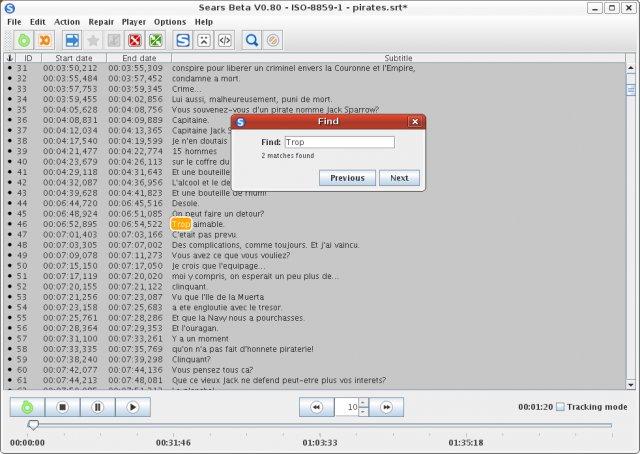Open the Player menu
This screenshot has height=454, width=640.
click(133, 22)
